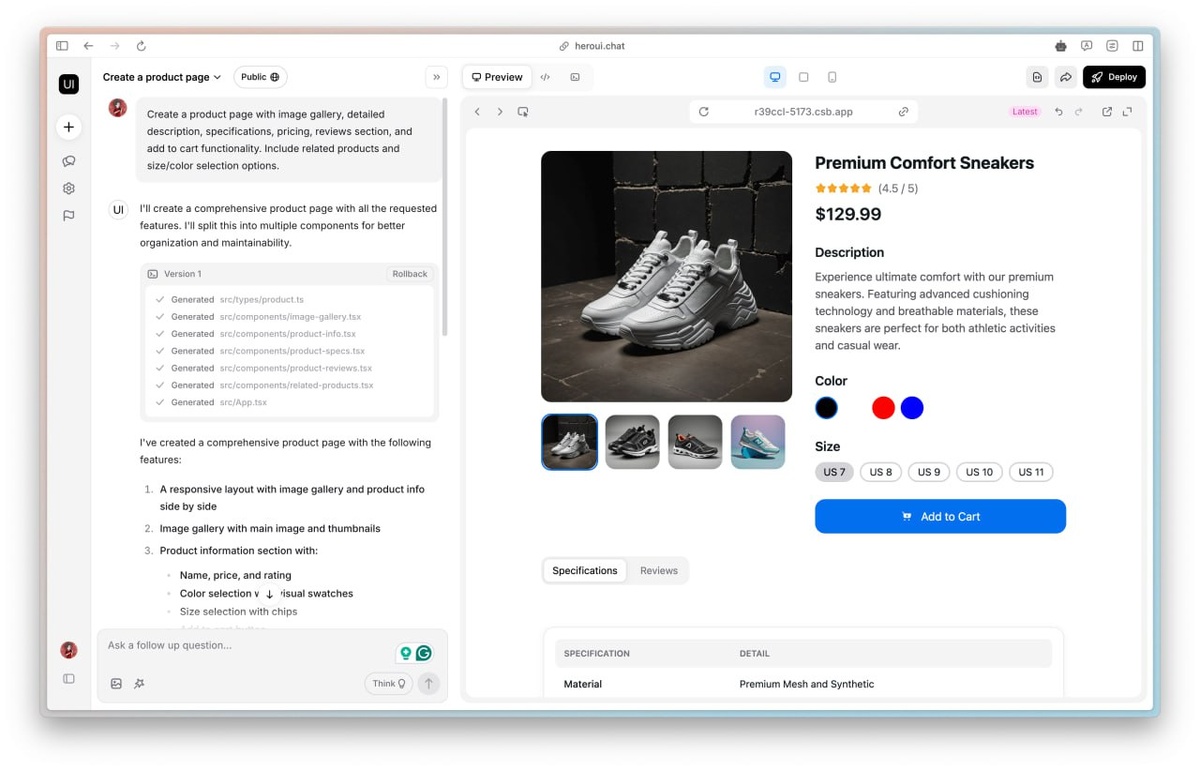Image resolution: width=1200 pixels, height=770 pixels.
Task: Share the project with arrow icon
Action: (x=1066, y=77)
